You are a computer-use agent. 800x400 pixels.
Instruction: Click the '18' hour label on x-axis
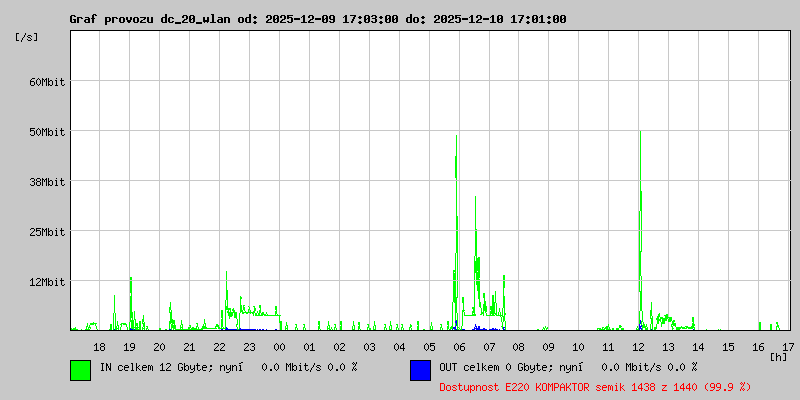99,347
